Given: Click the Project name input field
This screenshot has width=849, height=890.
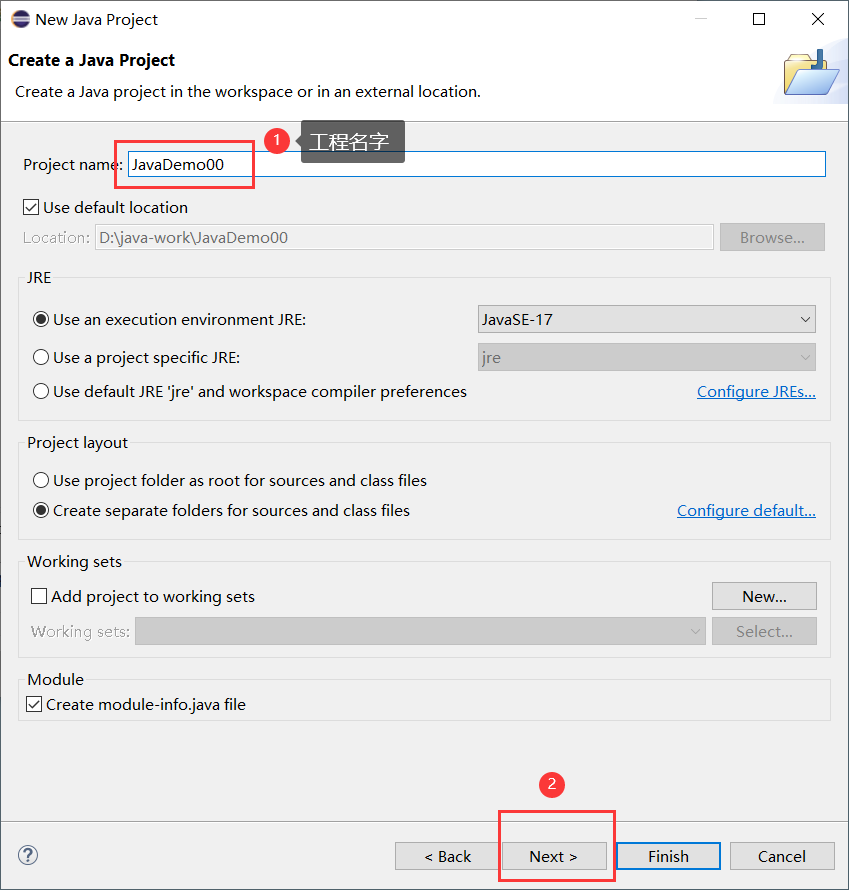Looking at the screenshot, I should click(x=477, y=164).
